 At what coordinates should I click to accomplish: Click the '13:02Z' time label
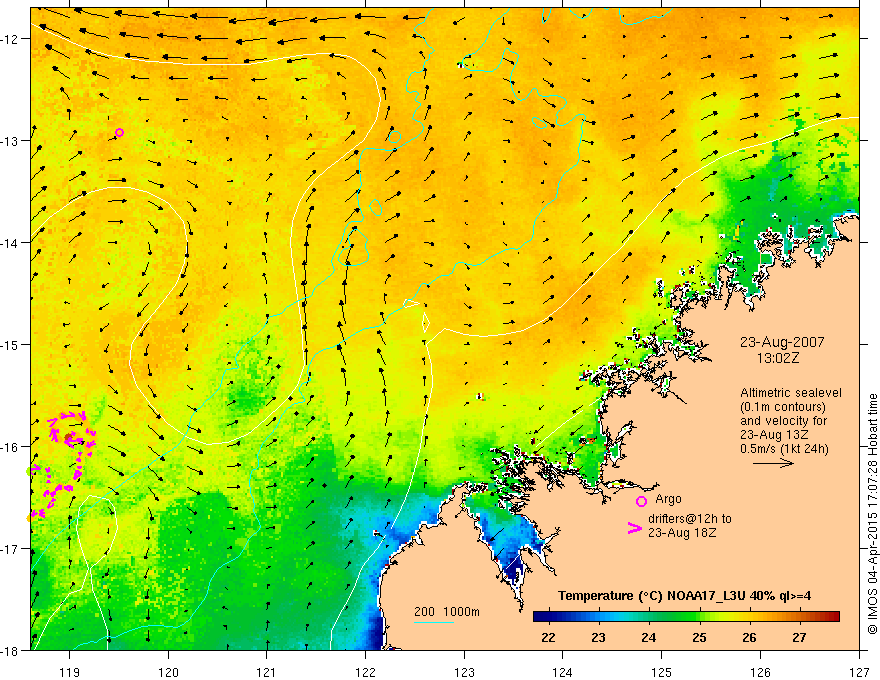click(x=778, y=358)
